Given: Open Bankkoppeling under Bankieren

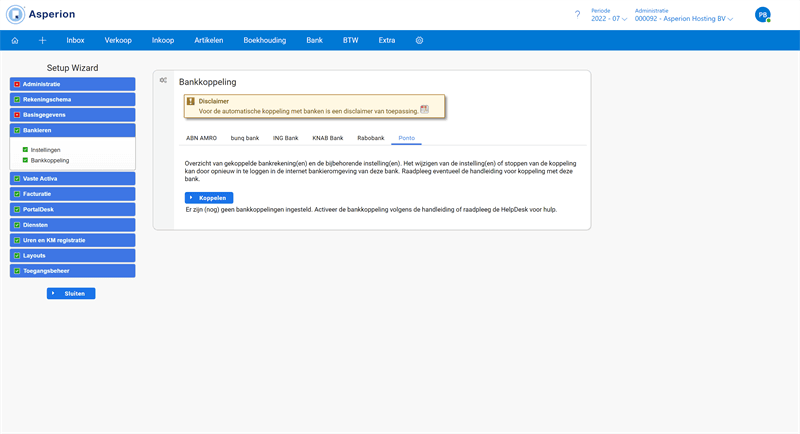Looking at the screenshot, I should pos(49,160).
